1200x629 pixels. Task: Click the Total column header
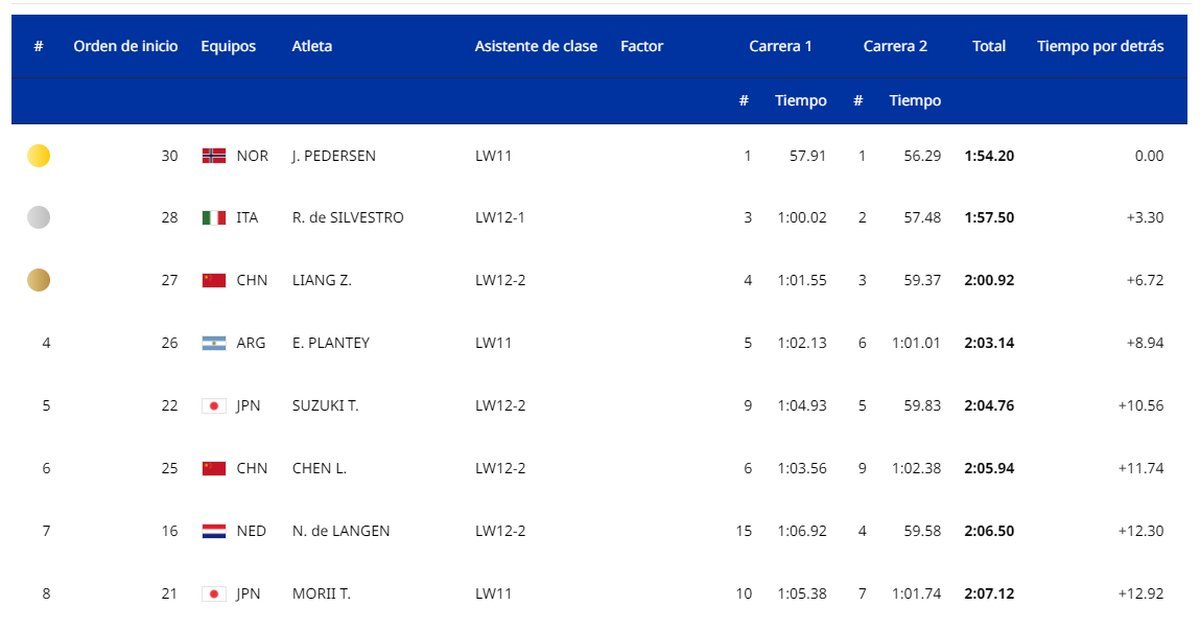click(x=989, y=46)
